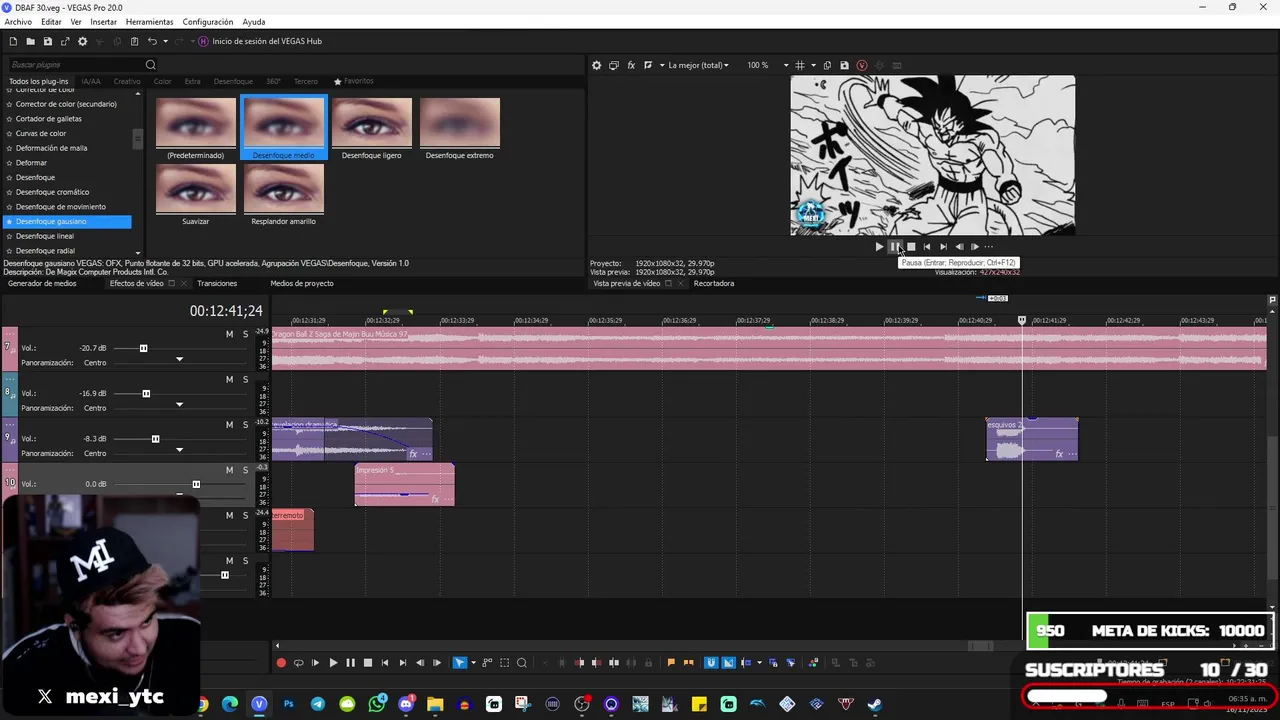Mute audio track 8
The height and width of the screenshot is (720, 1280).
coord(229,380)
